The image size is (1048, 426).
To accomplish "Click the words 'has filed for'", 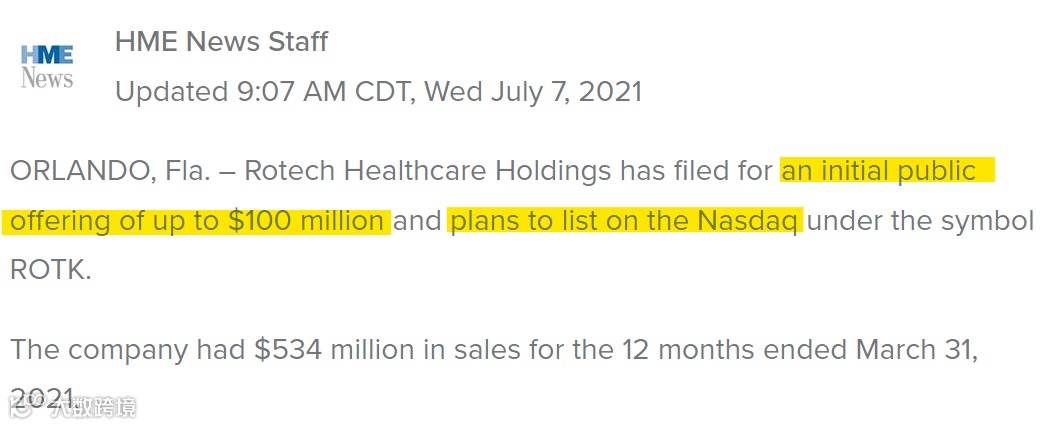I will pyautogui.click(x=695, y=171).
